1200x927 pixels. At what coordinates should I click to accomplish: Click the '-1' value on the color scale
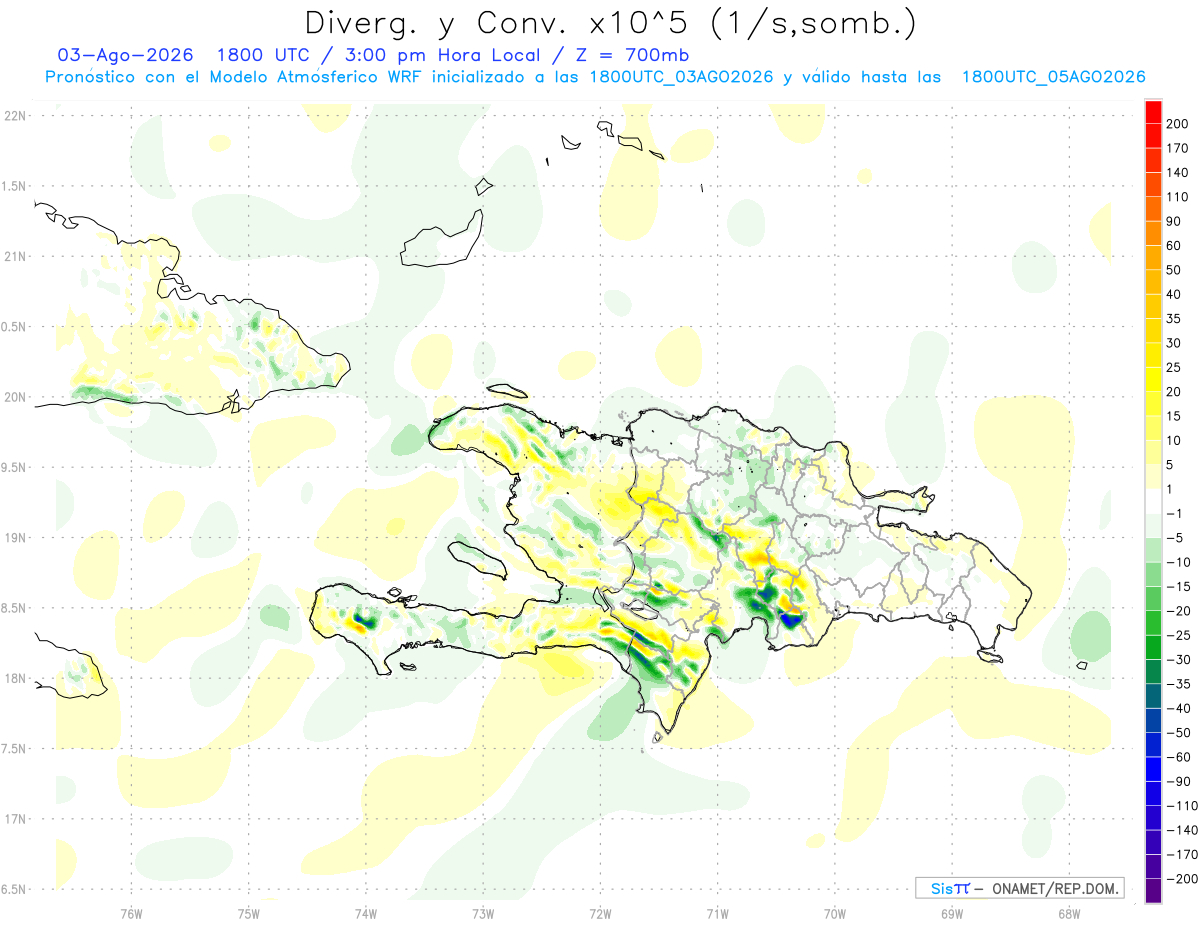coord(1174,514)
